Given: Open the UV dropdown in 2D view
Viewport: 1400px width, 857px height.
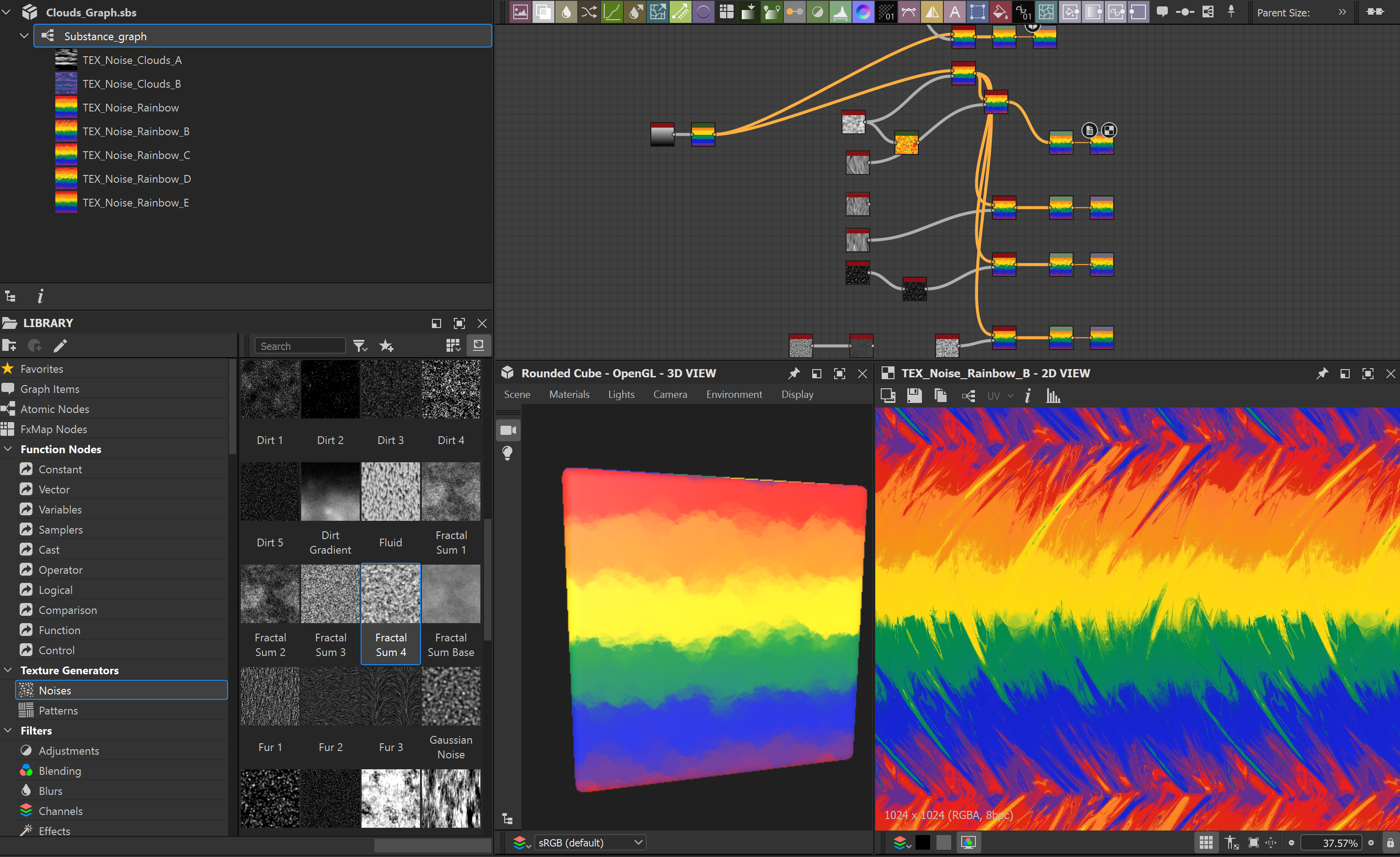Looking at the screenshot, I should pos(1000,396).
